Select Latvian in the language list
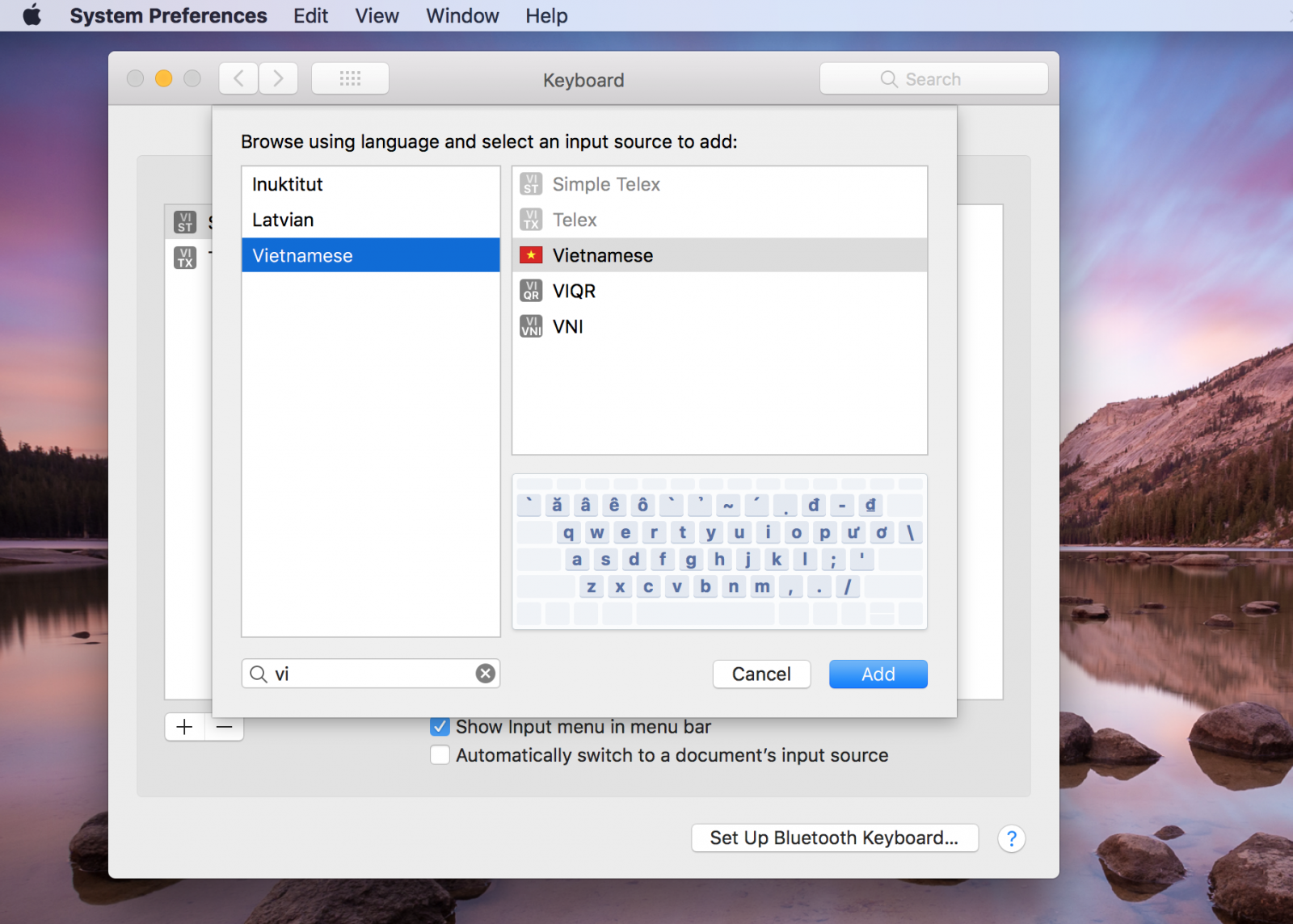The width and height of the screenshot is (1293, 924). tap(370, 220)
